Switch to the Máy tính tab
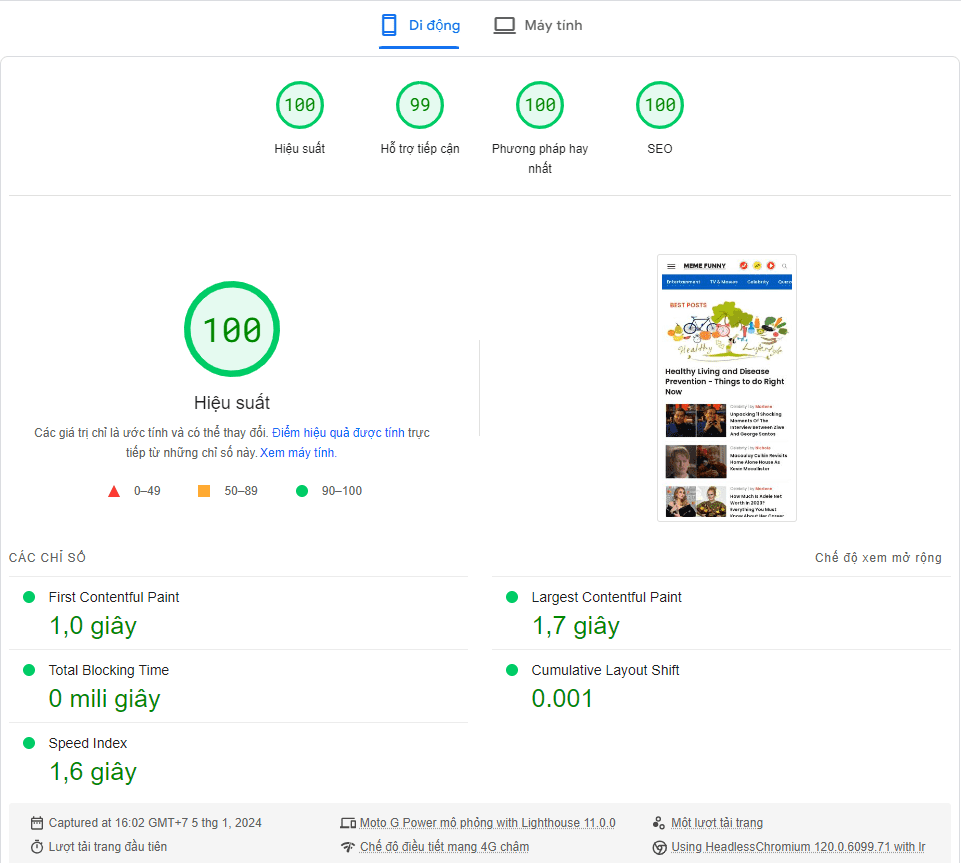 (538, 25)
